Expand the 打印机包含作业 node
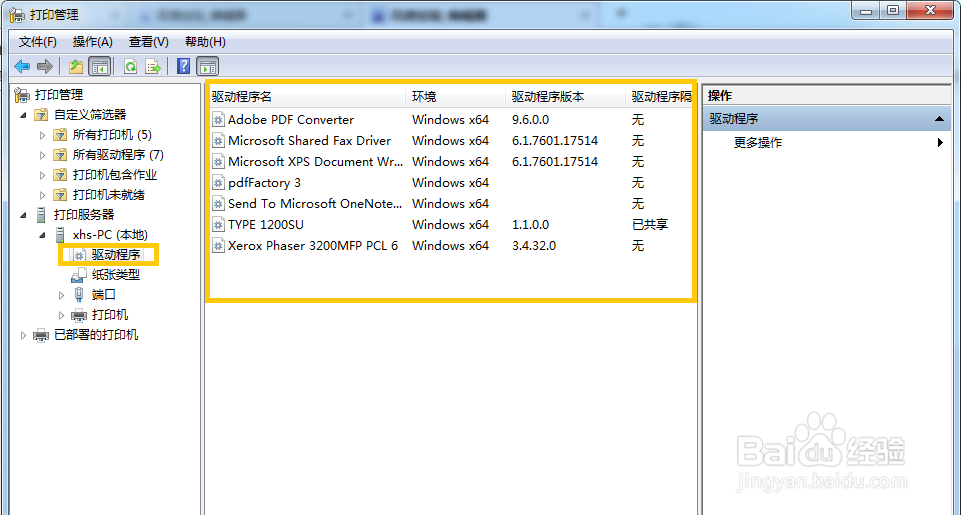The image size is (961, 515). click(42, 175)
